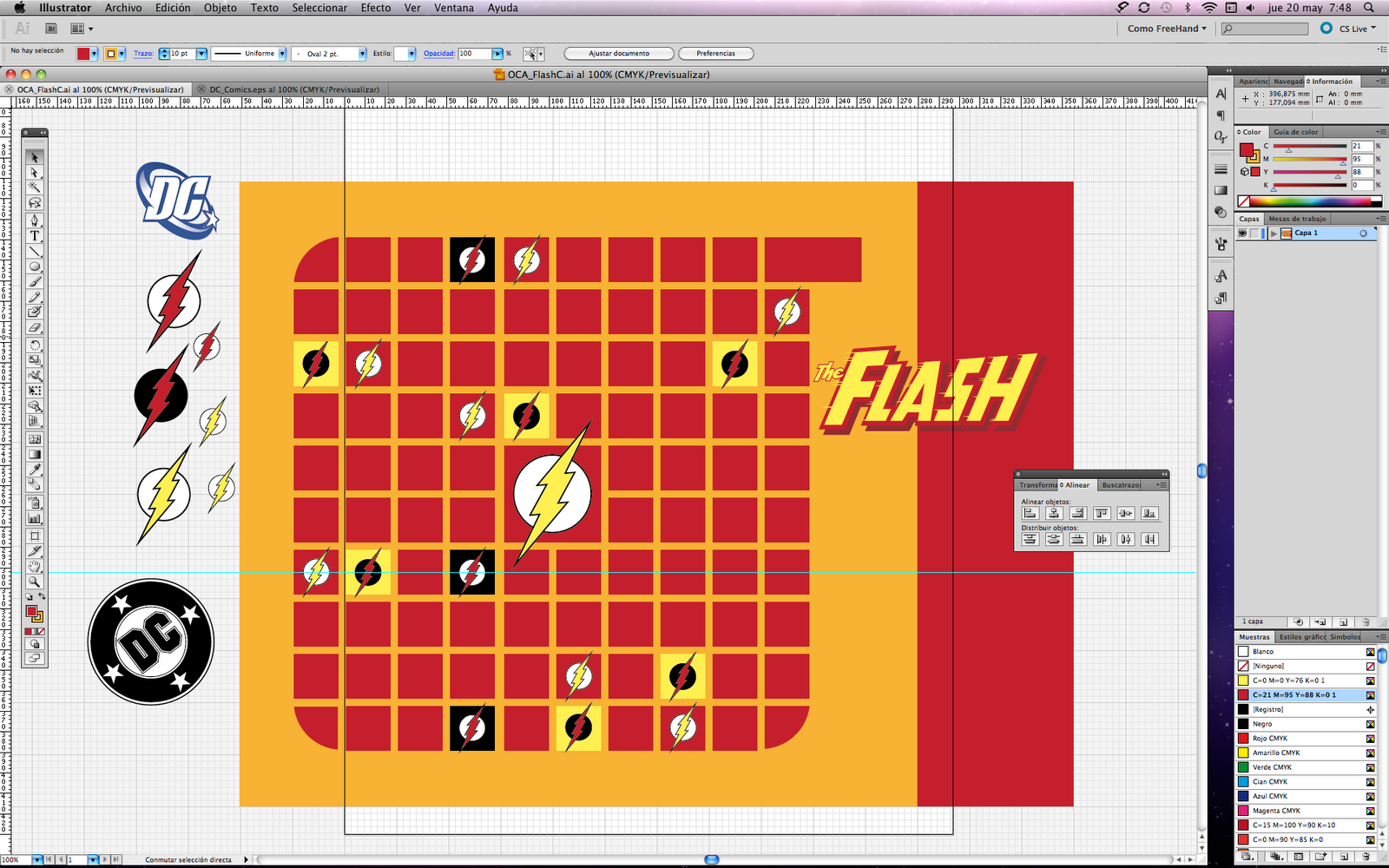The image size is (1389, 868).
Task: Pick the Paintbrush tool
Action: tap(35, 283)
